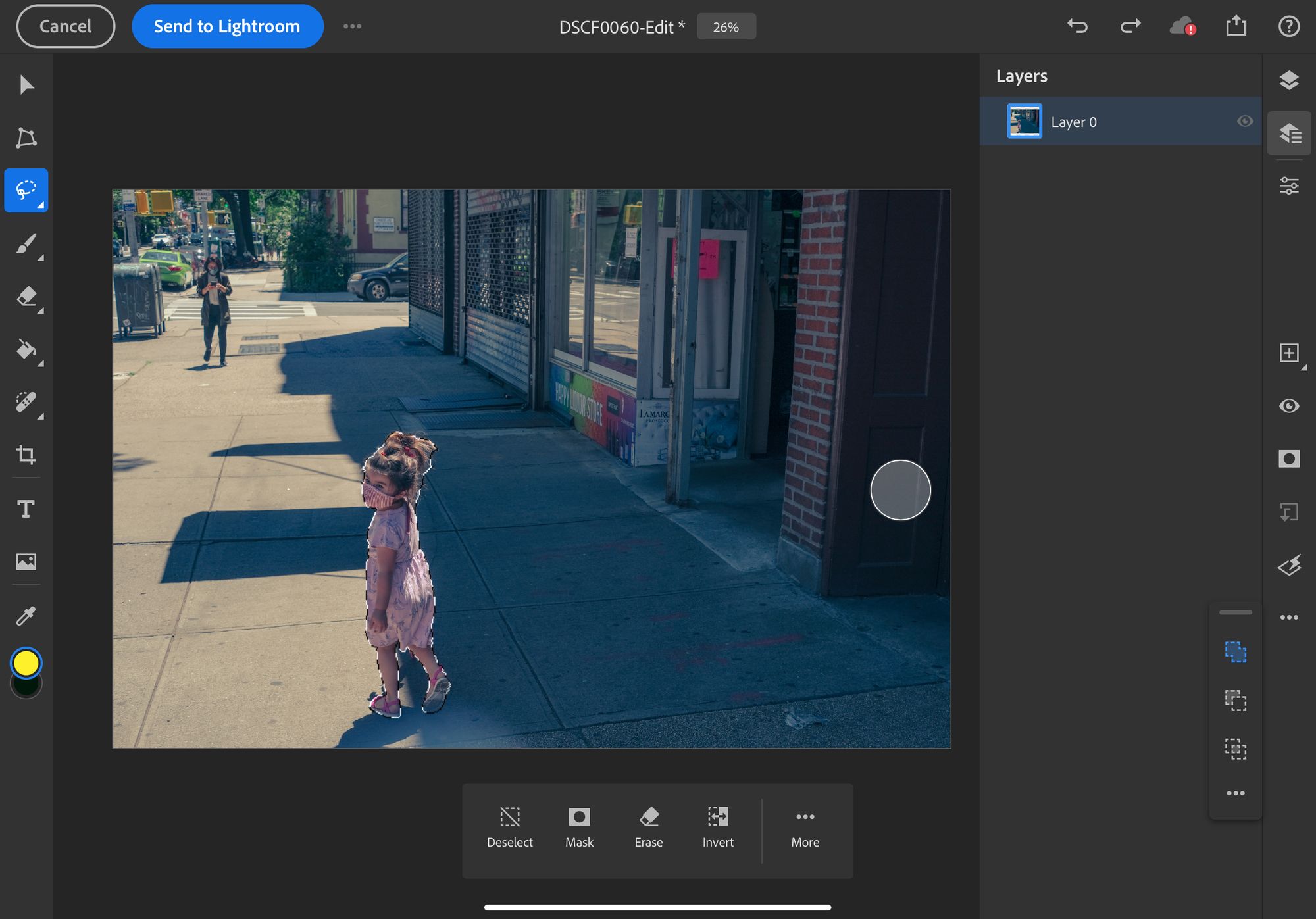1316x919 pixels.
Task: Click the Layers panel heading
Action: coord(1021,76)
